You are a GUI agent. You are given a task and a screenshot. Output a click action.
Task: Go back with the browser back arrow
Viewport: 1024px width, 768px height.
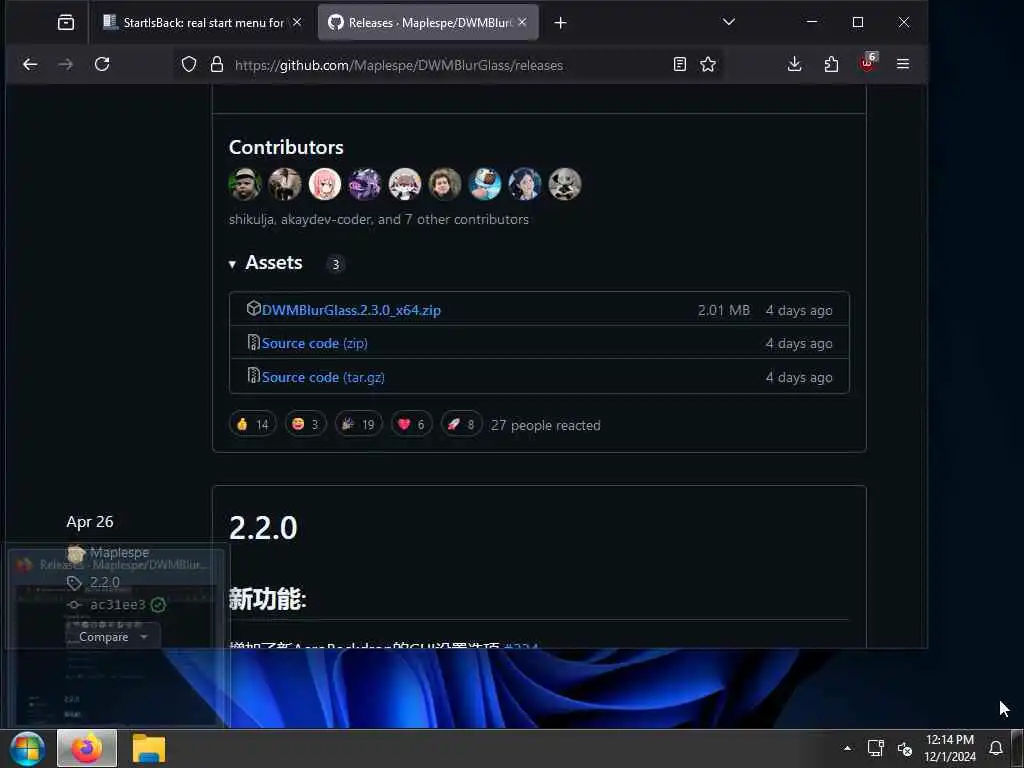point(30,64)
